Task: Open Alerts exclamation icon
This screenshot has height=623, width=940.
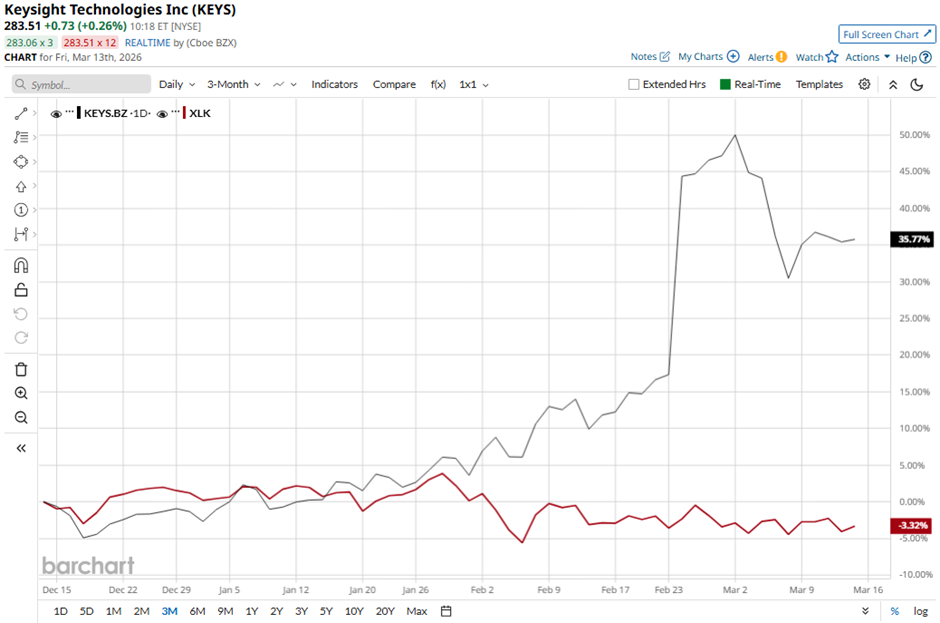Action: [x=781, y=57]
